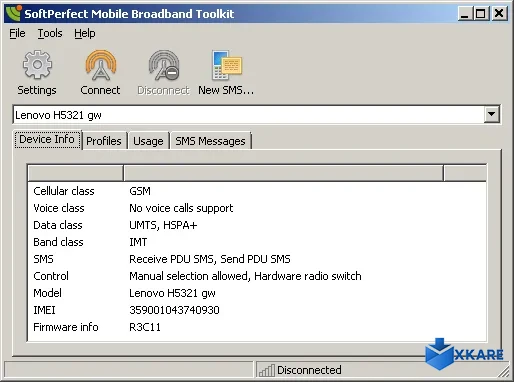Select the Cellular class row label
This screenshot has height=382, width=514.
(64, 191)
